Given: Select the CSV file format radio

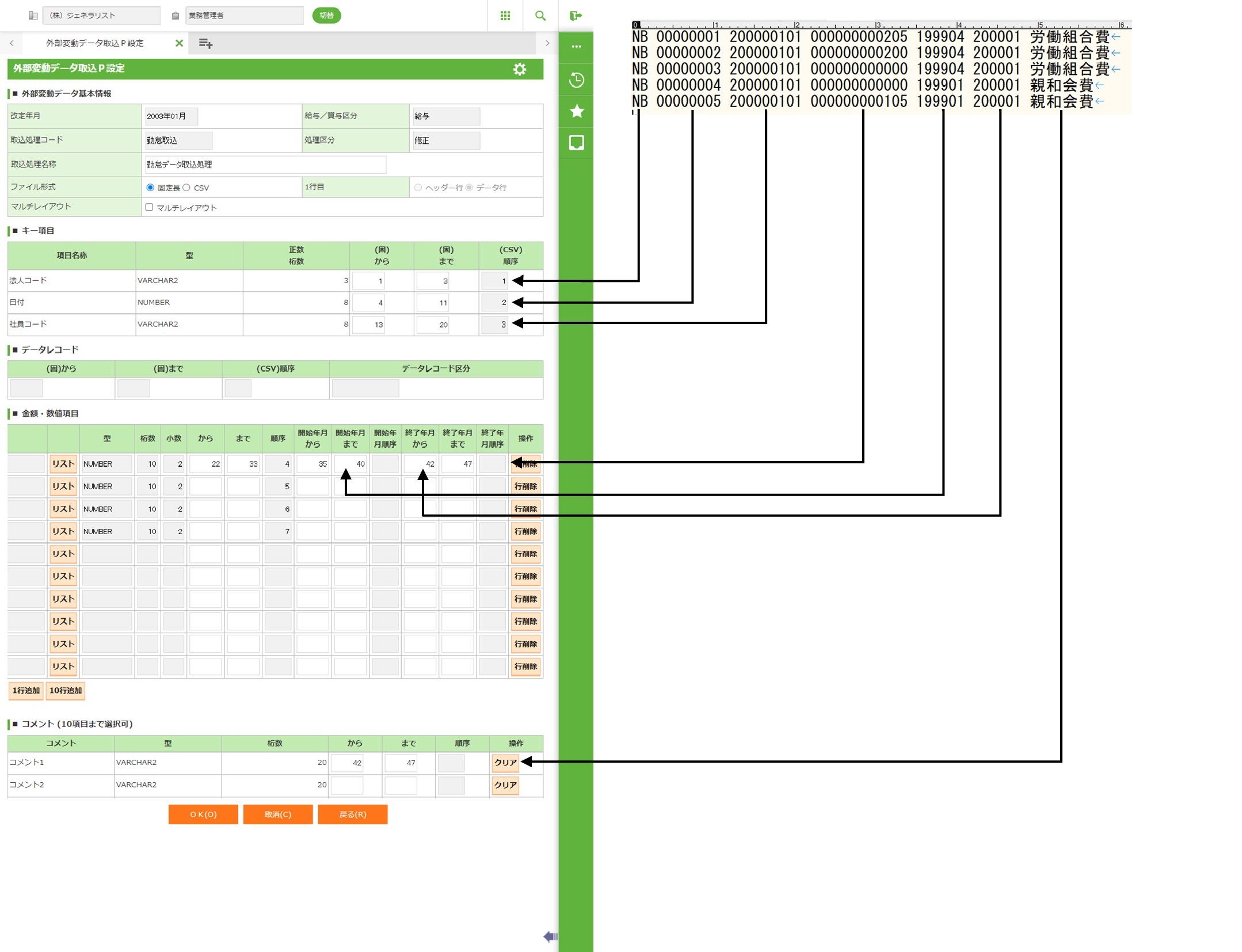Looking at the screenshot, I should click(x=186, y=188).
